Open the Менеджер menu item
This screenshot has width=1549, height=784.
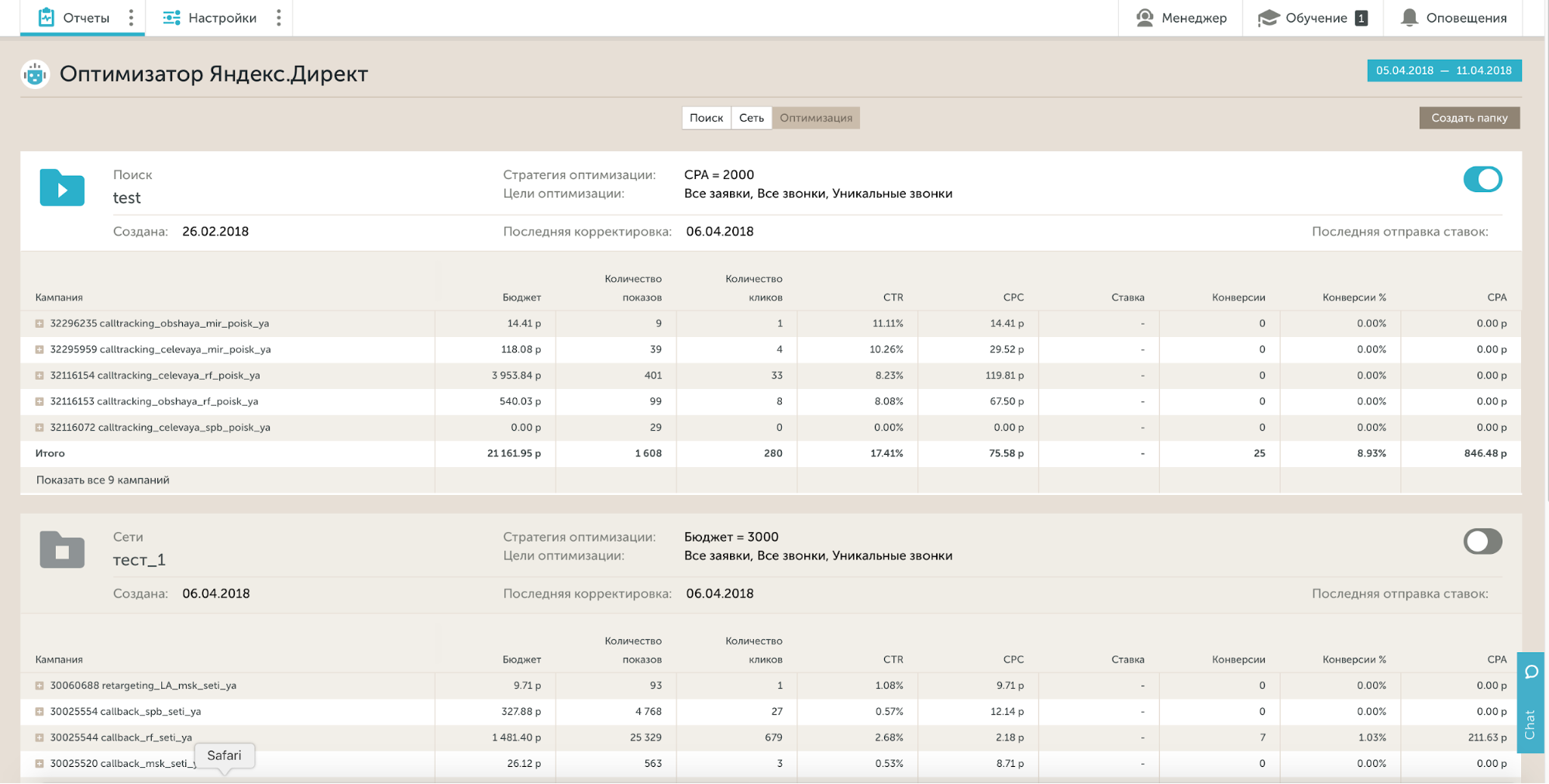[x=1181, y=18]
